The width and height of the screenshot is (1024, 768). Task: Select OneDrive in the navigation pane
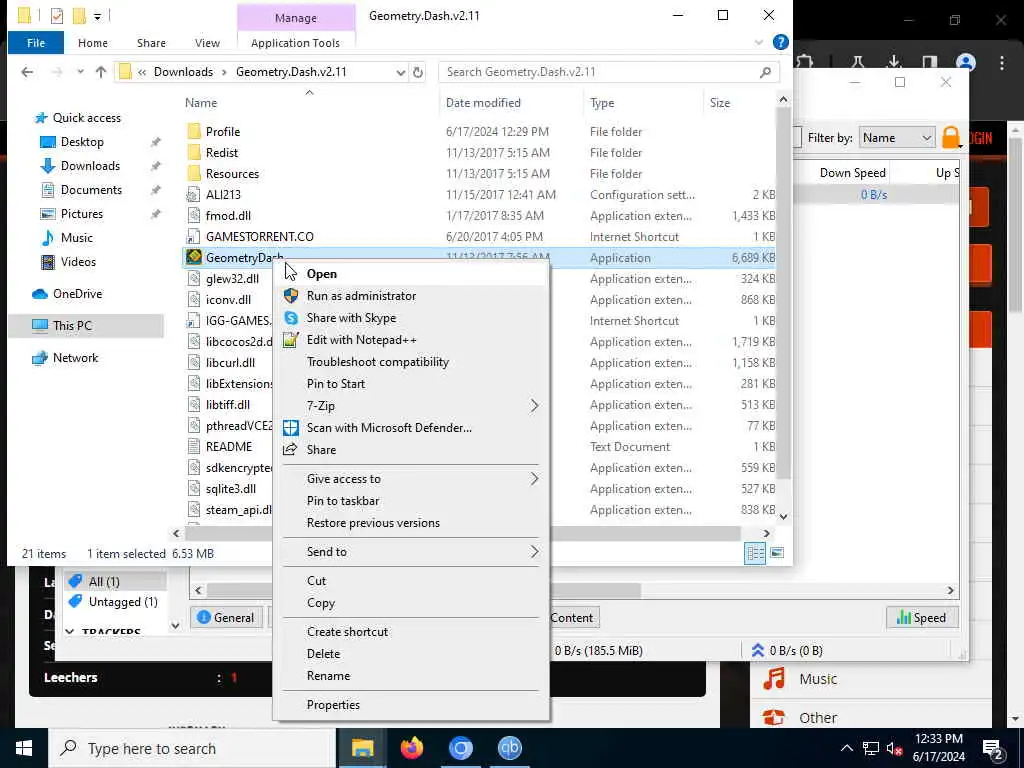pos(77,294)
